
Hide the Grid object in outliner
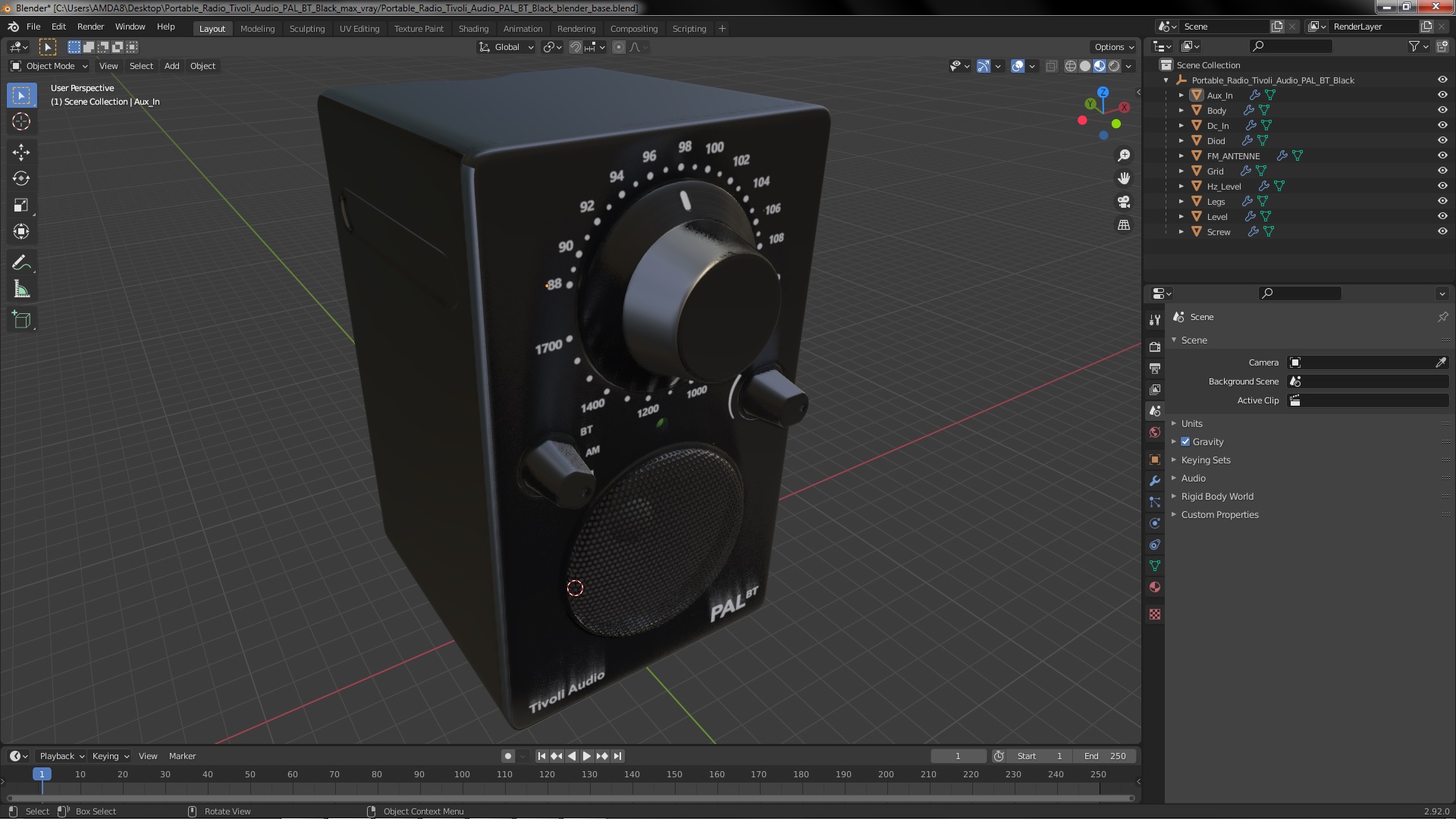(1442, 171)
